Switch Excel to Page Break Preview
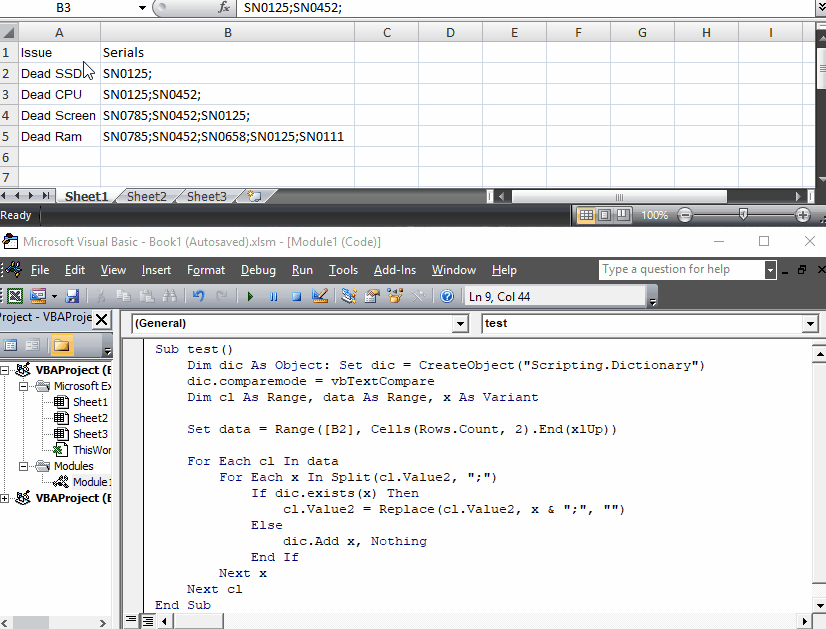 tap(623, 215)
